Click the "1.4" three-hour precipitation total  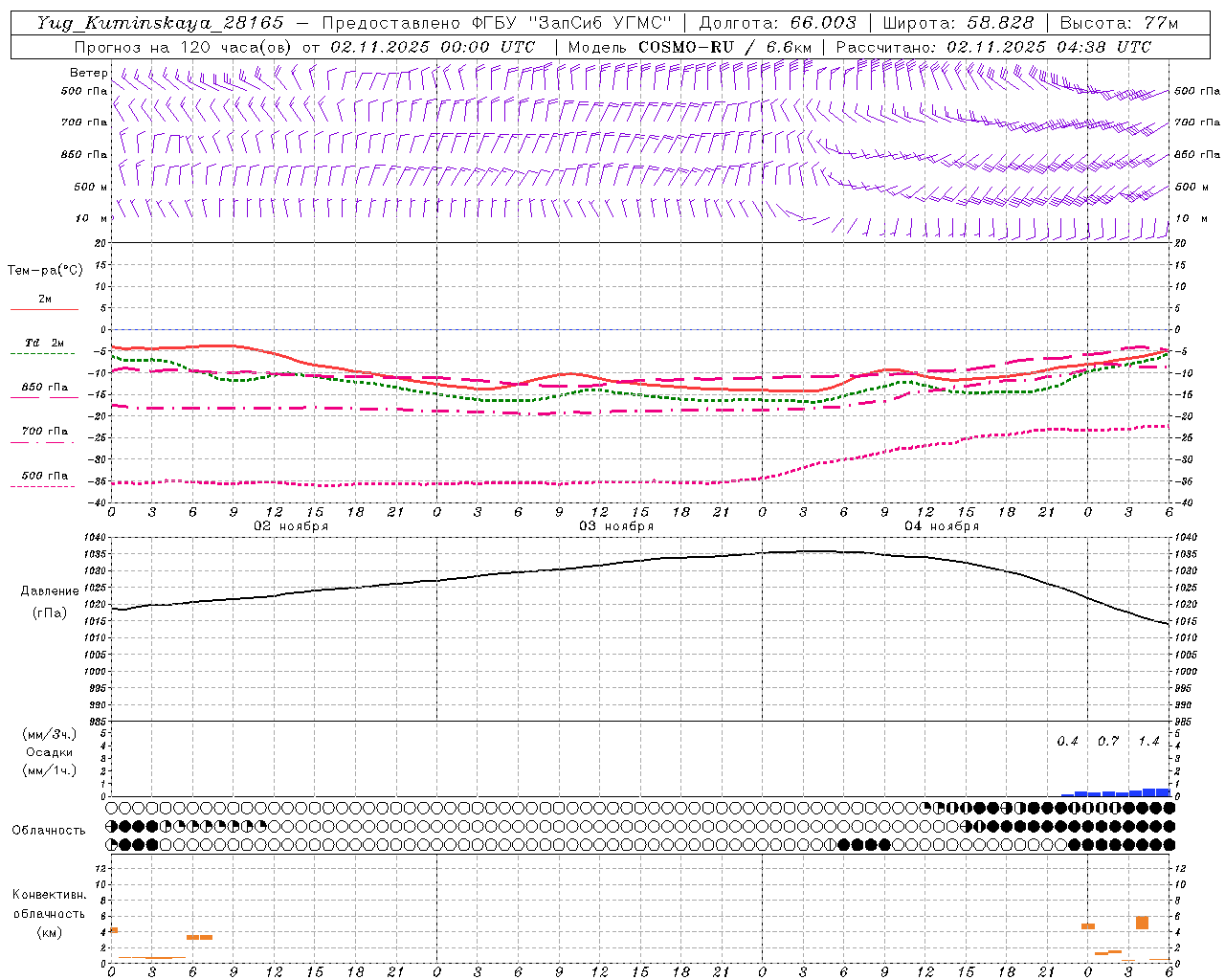click(x=1148, y=742)
